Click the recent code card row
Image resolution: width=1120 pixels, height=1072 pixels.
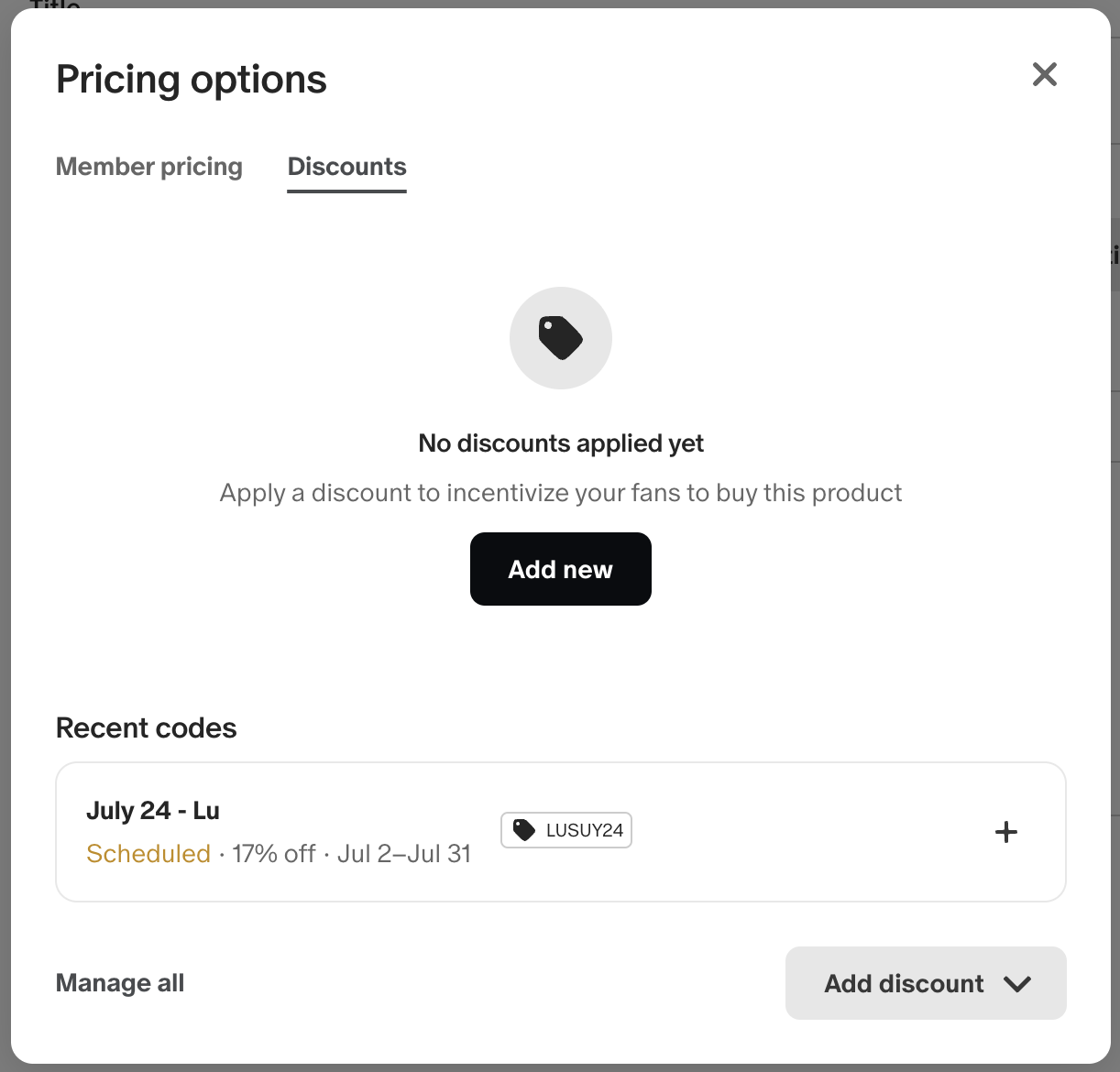[x=561, y=832]
